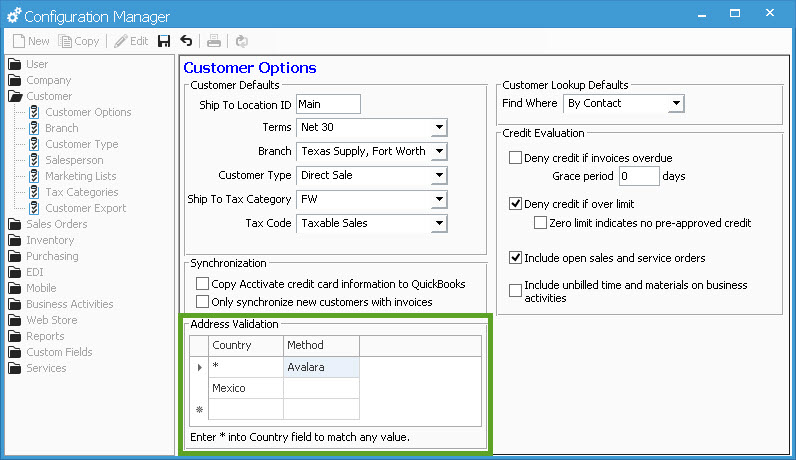Open the Web Store folder

click(x=43, y=320)
